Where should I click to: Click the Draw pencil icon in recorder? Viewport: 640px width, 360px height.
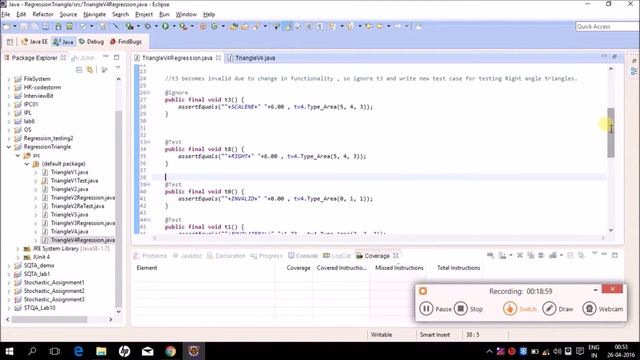pos(549,309)
